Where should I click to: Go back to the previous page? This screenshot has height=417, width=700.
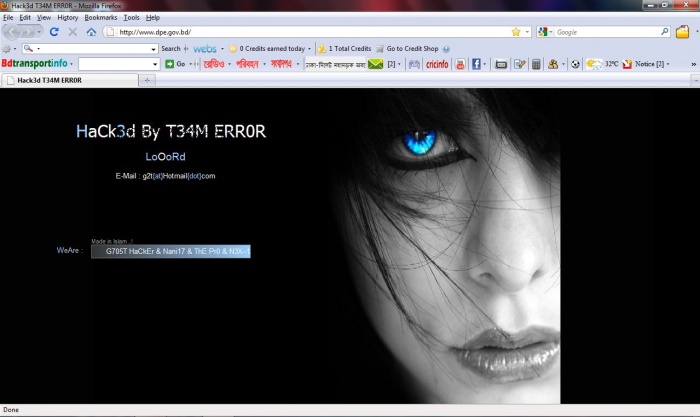click(12, 32)
